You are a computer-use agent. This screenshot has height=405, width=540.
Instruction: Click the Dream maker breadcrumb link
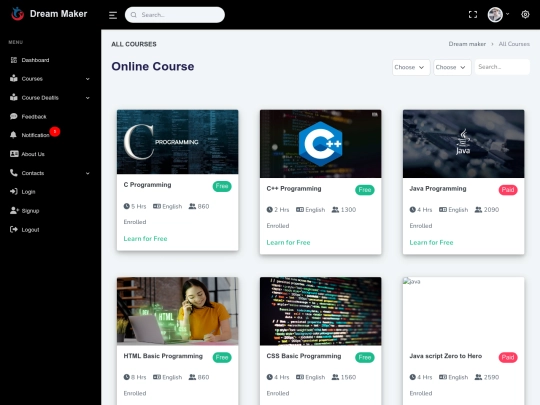point(467,44)
